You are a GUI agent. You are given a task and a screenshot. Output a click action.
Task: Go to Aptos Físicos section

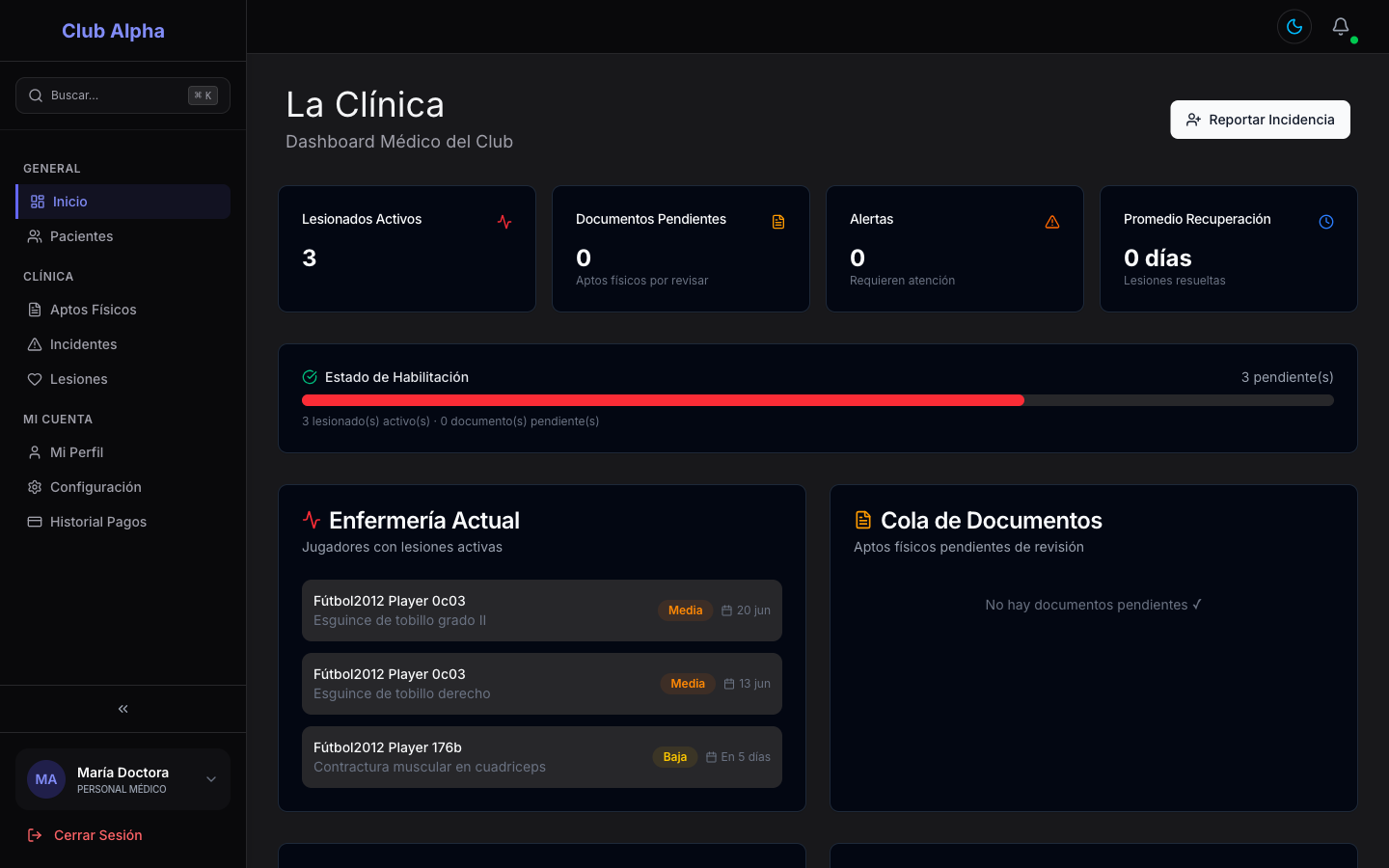click(123, 310)
